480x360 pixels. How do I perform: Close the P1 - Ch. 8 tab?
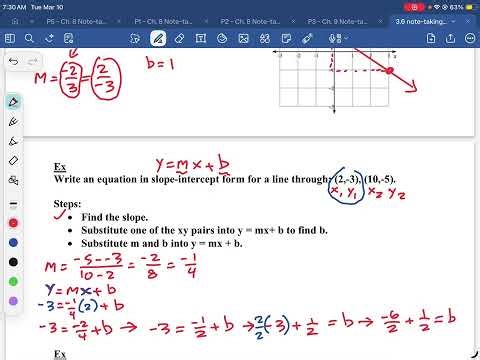coord(206,21)
